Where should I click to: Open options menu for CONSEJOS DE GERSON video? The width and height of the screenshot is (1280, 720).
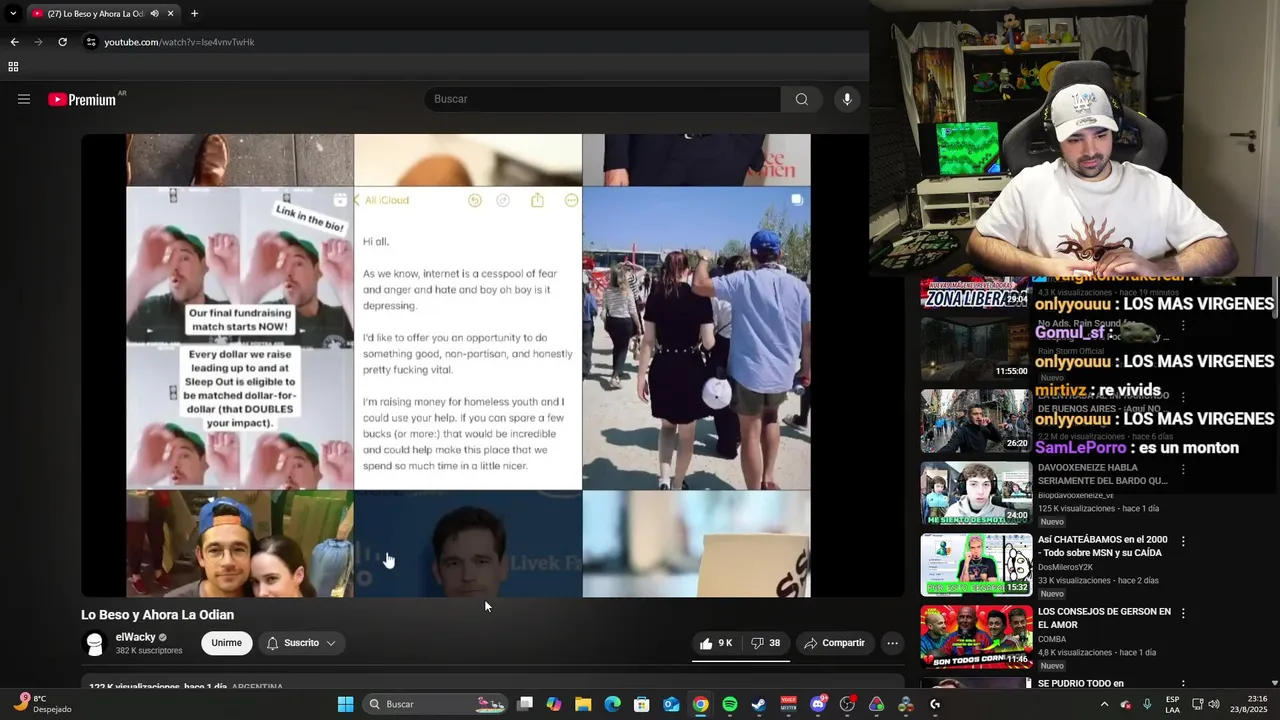point(1183,613)
